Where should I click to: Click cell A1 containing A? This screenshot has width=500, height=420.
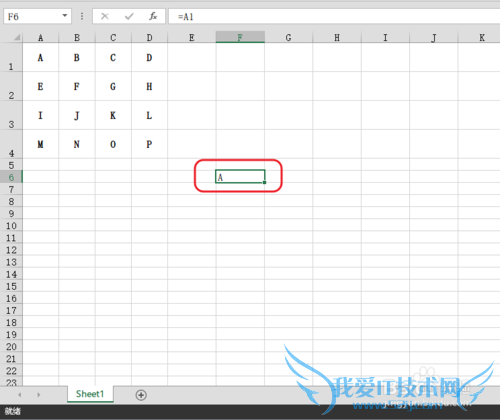[40, 57]
